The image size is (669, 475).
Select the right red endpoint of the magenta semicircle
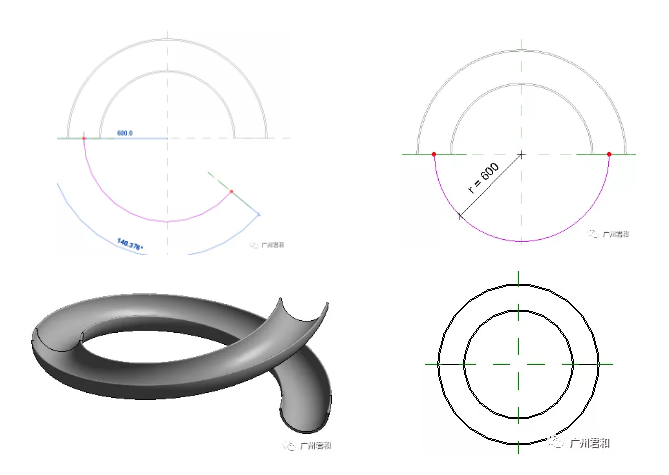(609, 154)
